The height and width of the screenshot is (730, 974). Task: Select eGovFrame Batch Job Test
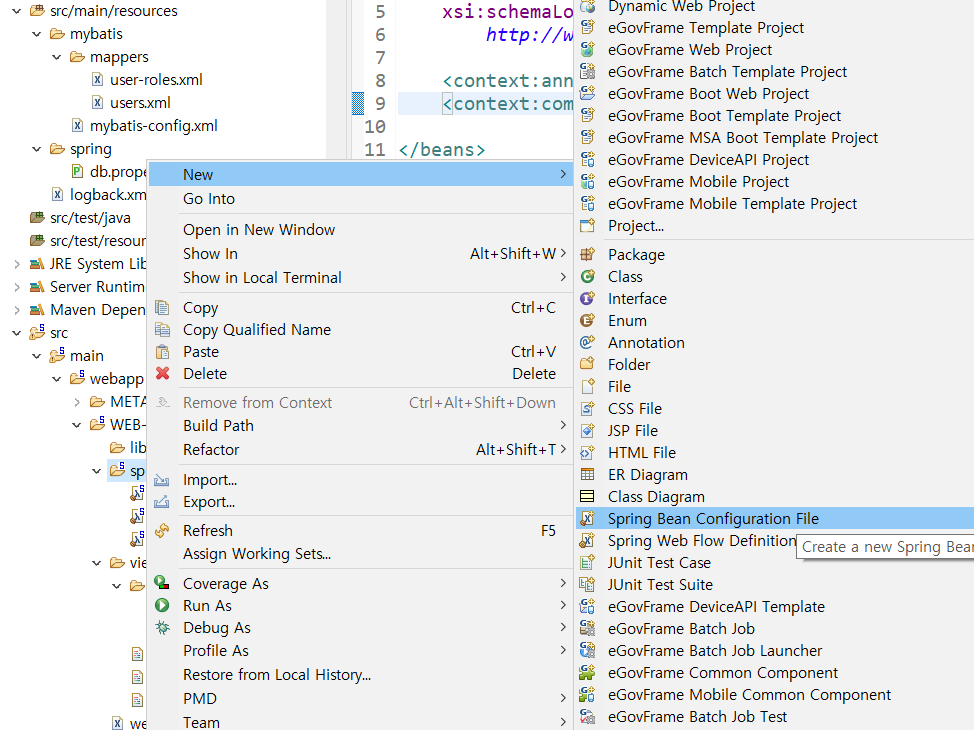click(x=775, y=716)
